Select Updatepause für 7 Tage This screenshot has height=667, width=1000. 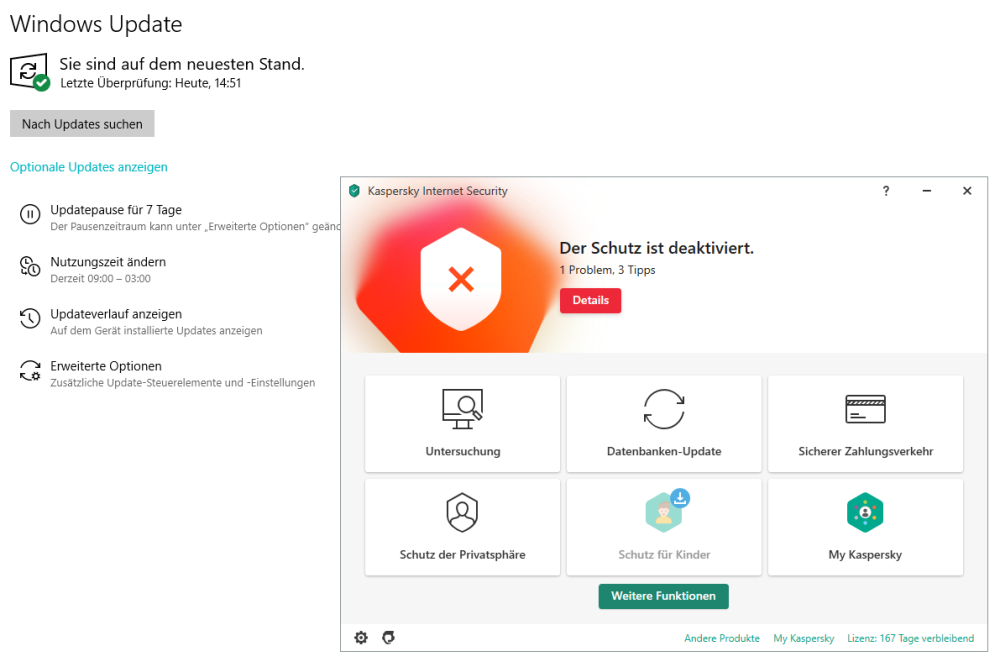click(x=116, y=210)
